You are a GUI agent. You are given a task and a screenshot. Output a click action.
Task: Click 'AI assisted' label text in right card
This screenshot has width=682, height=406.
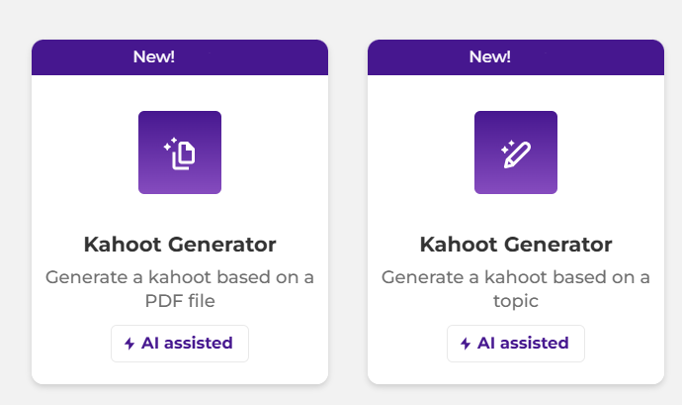(x=523, y=343)
